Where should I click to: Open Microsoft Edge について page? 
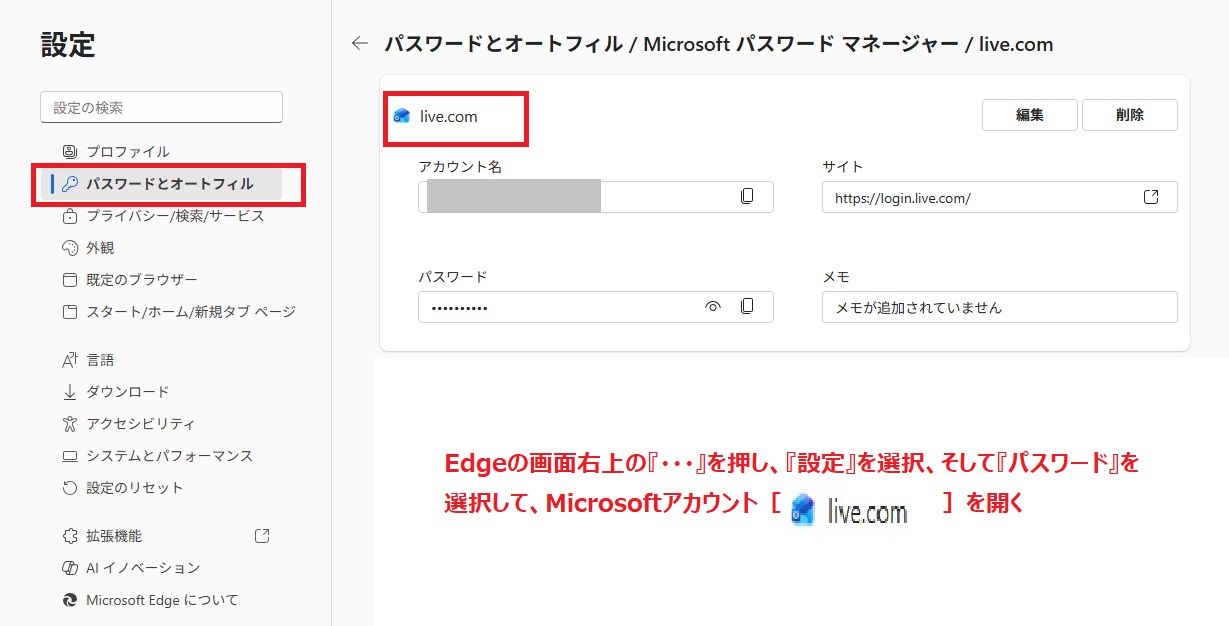pyautogui.click(x=162, y=600)
